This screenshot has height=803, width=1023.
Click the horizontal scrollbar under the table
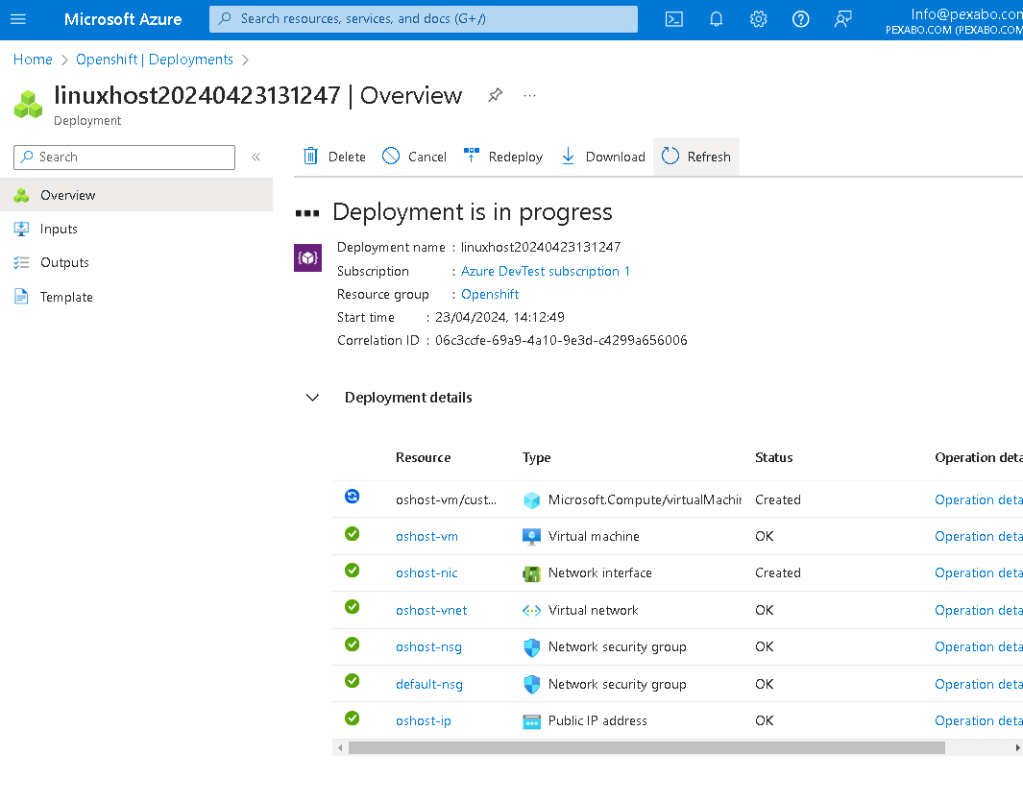click(647, 748)
